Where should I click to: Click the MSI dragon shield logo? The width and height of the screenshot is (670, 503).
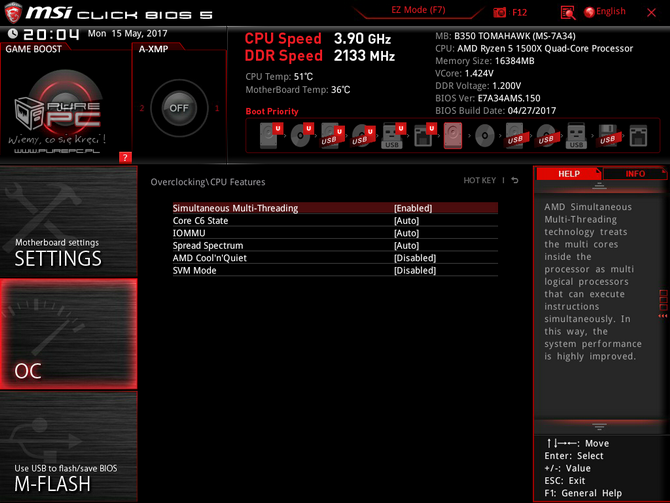click(13, 12)
